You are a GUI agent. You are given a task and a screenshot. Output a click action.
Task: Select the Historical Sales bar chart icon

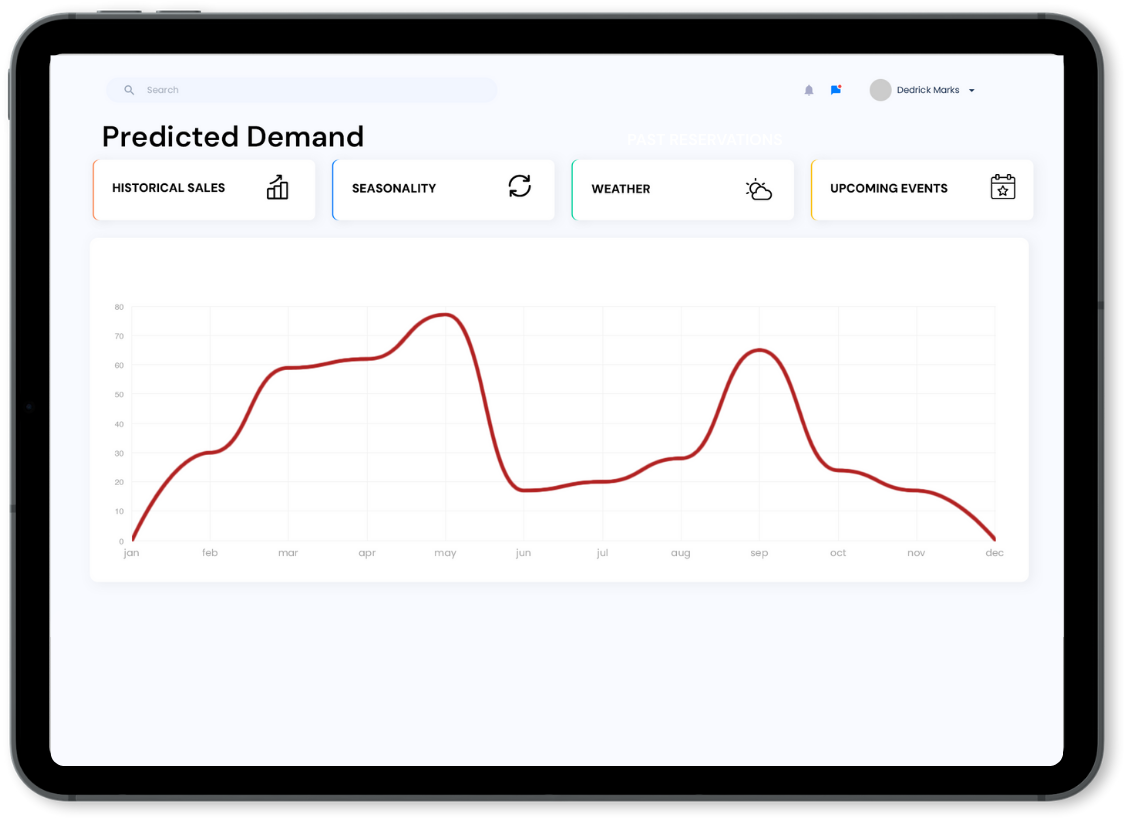click(x=277, y=188)
